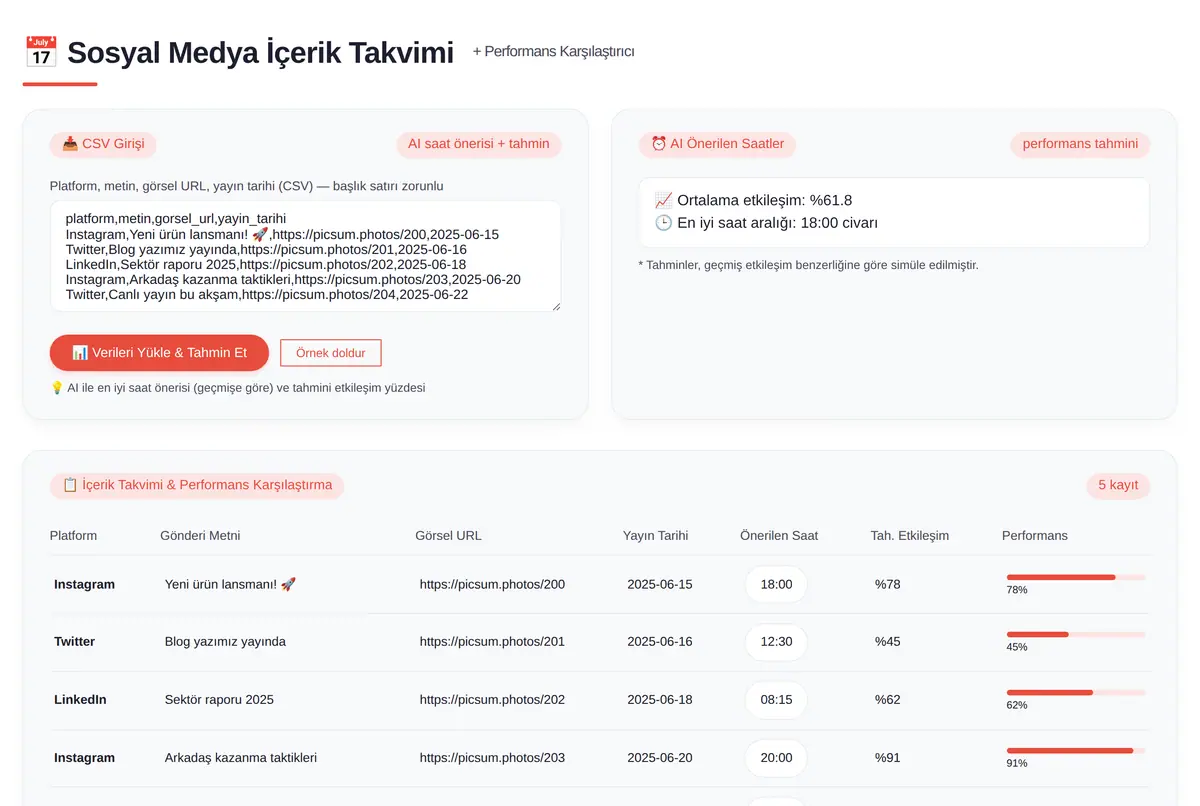Screen dimensions: 1200x806
Task: Click the 2025-06-15 date cell
Action: (660, 584)
